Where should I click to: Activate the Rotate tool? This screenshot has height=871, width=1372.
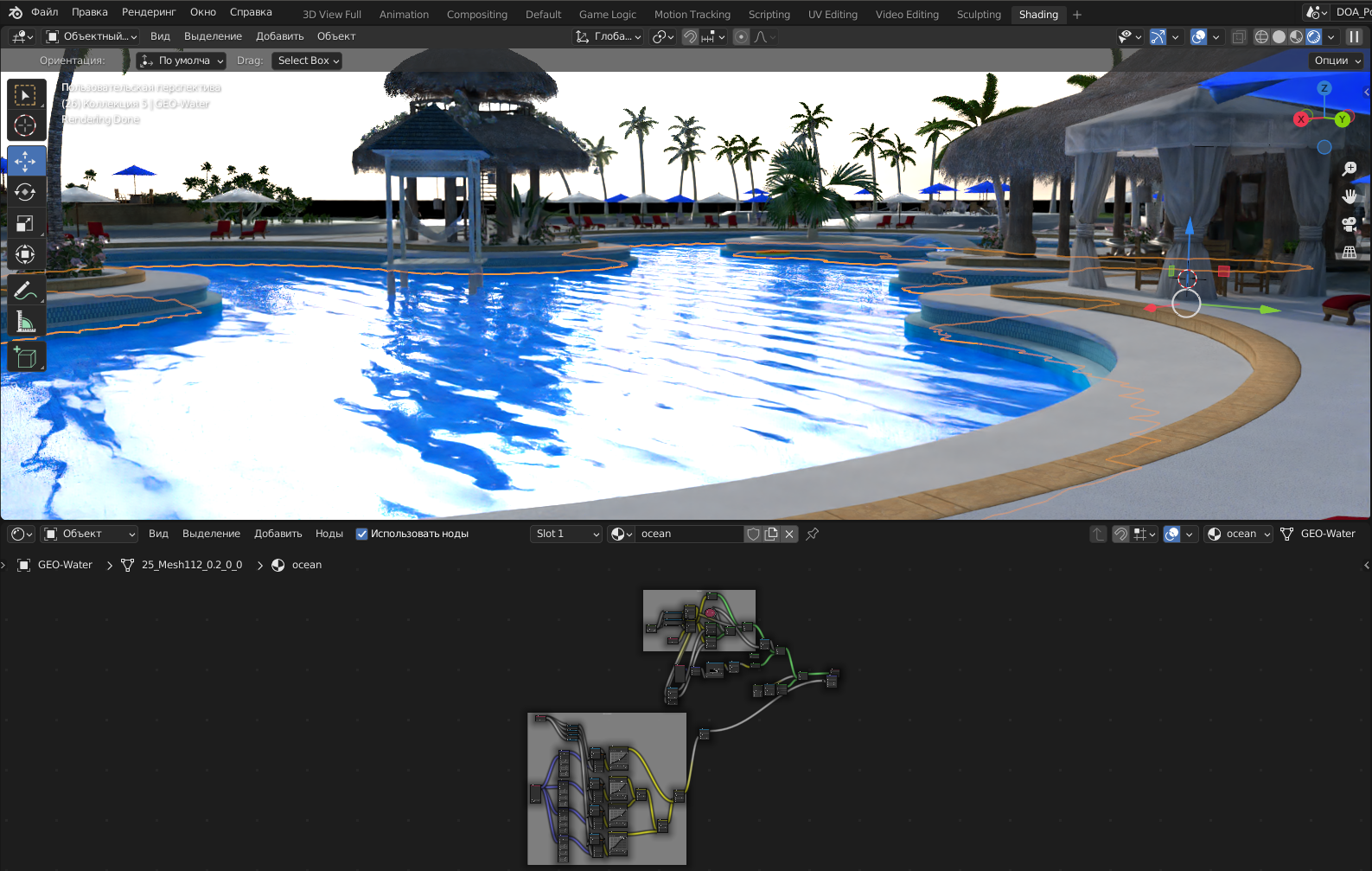click(26, 192)
